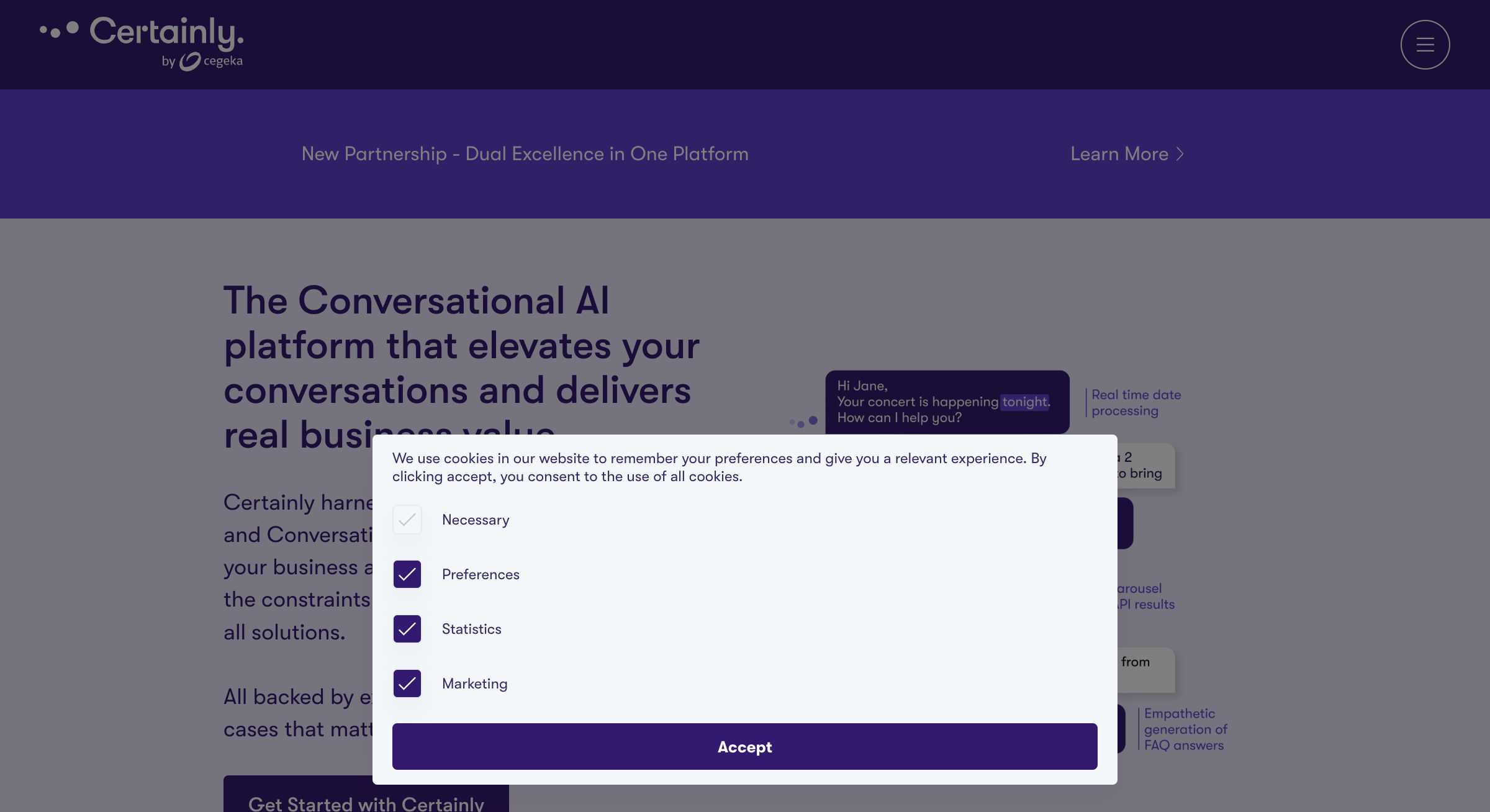The height and width of the screenshot is (812, 1490).
Task: Uncheck the Statistics cookies checkbox
Action: point(407,629)
